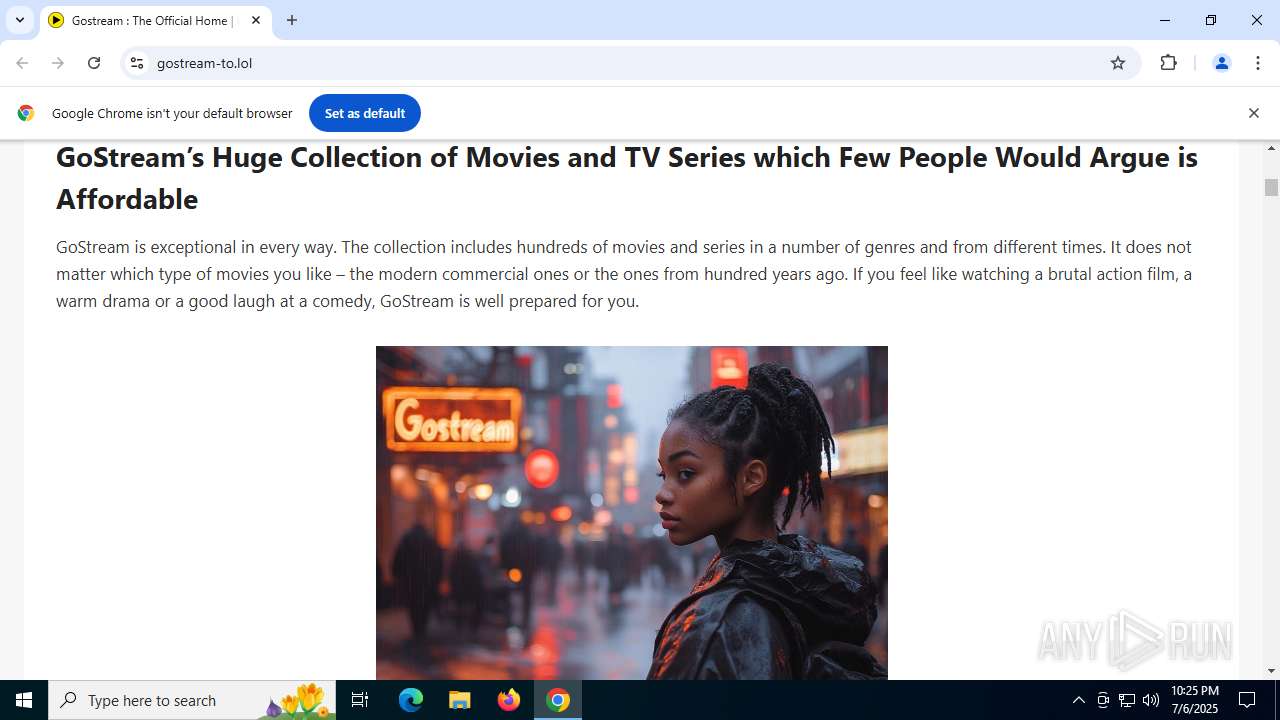Click the page heading about GoStream's collection
Image resolution: width=1280 pixels, height=720 pixels.
pos(627,178)
